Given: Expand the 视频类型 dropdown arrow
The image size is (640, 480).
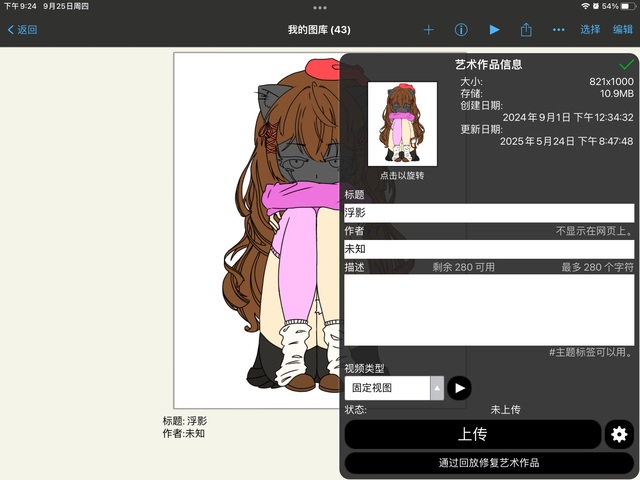Looking at the screenshot, I should [437, 388].
